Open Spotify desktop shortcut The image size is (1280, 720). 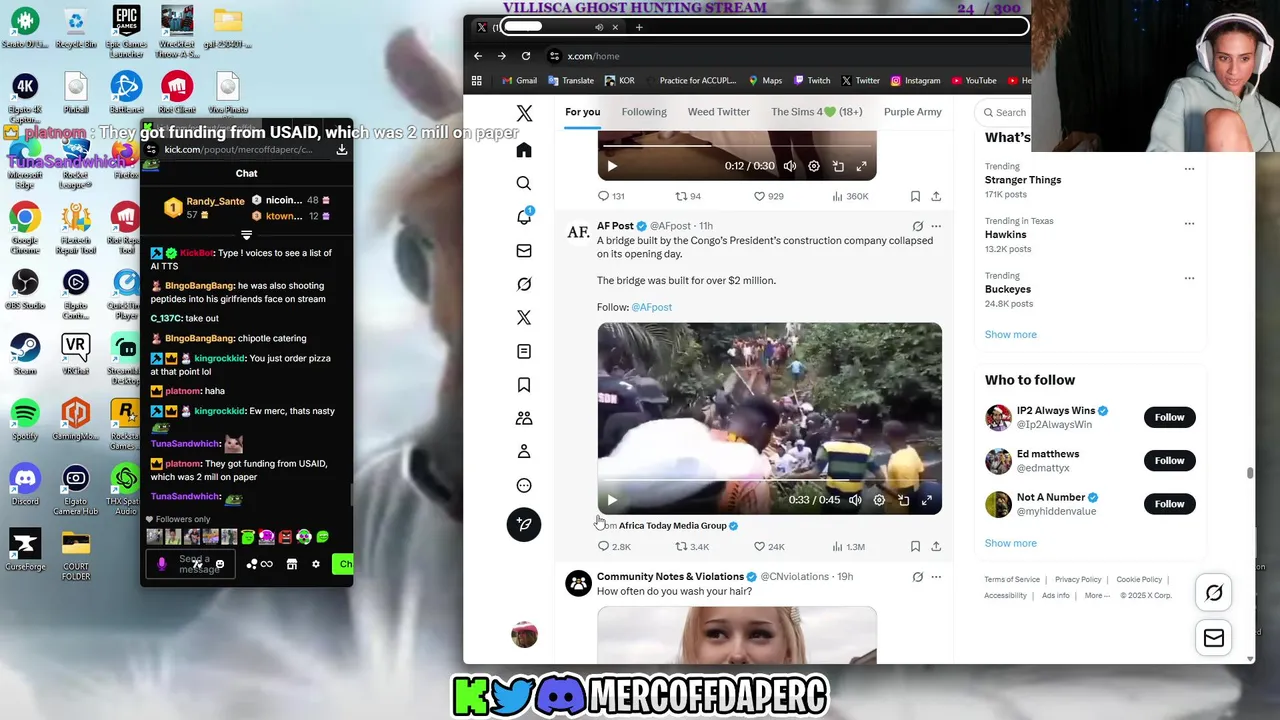25,420
